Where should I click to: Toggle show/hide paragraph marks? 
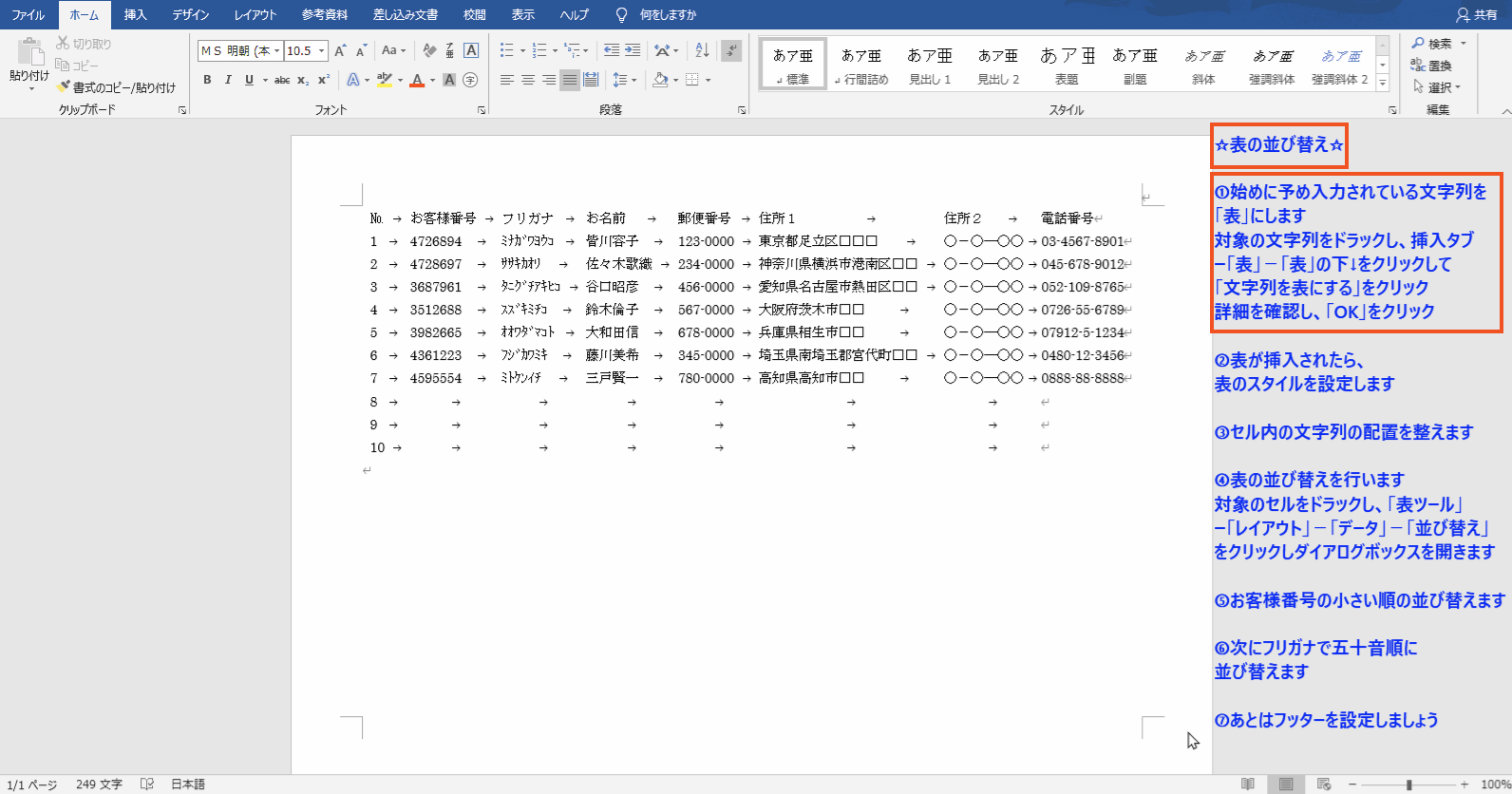click(731, 50)
